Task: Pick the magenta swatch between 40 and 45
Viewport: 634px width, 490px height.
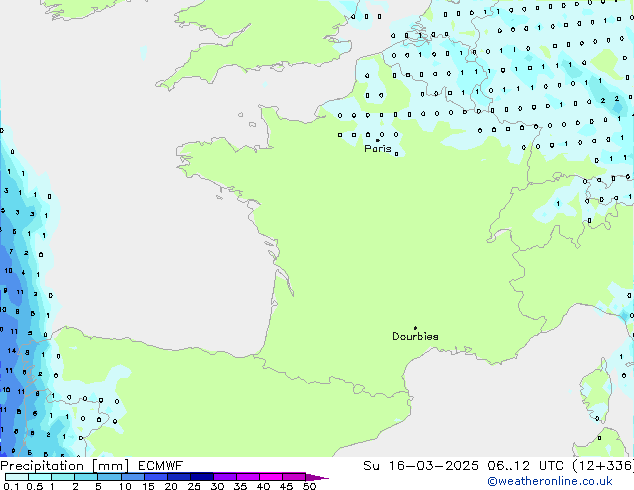Action: click(271, 477)
